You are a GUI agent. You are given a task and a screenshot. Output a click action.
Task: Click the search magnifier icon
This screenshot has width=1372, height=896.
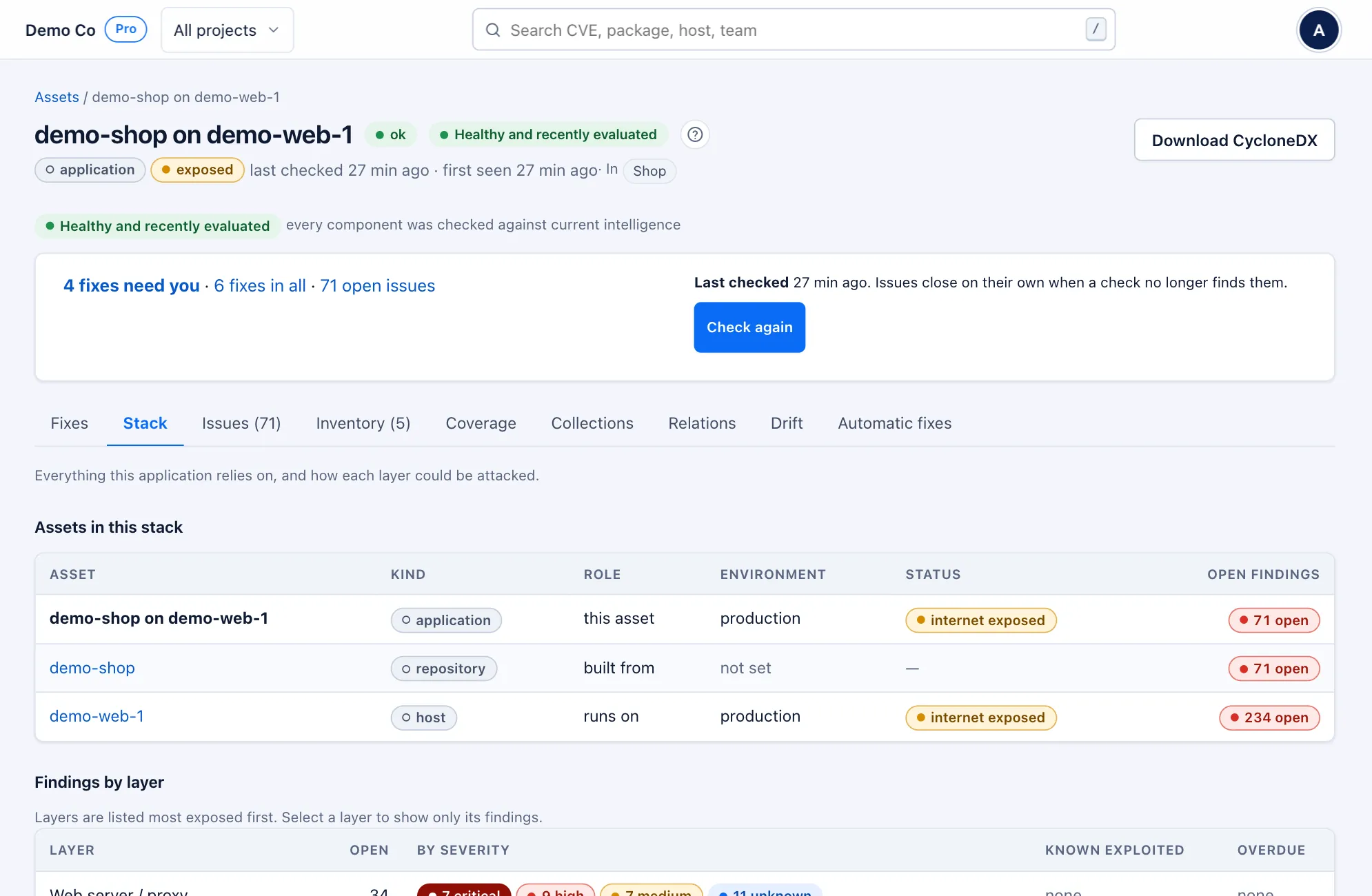493,30
